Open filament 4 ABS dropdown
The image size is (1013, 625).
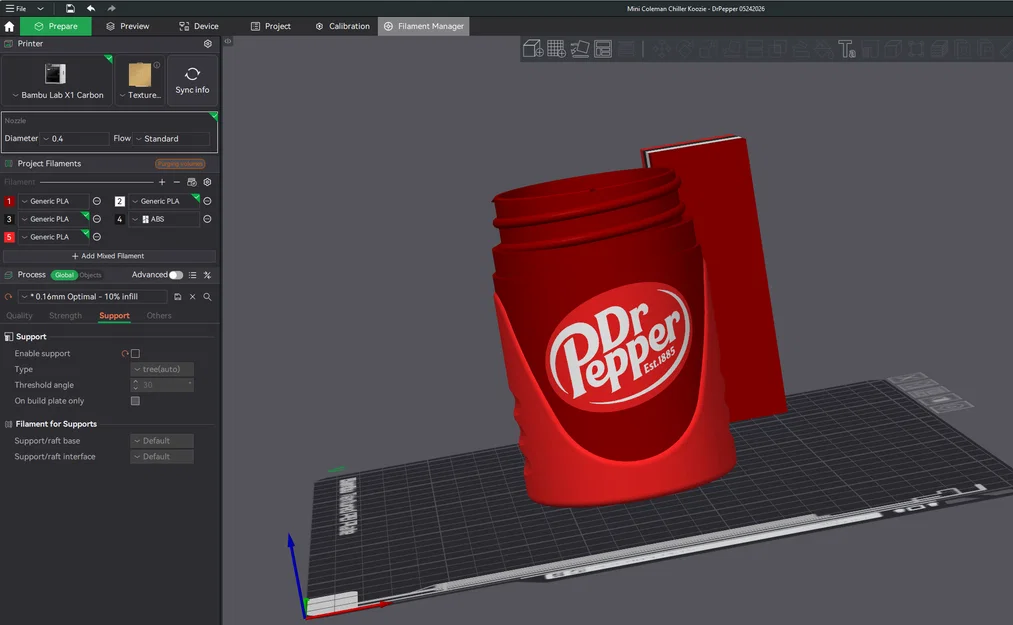coord(164,219)
